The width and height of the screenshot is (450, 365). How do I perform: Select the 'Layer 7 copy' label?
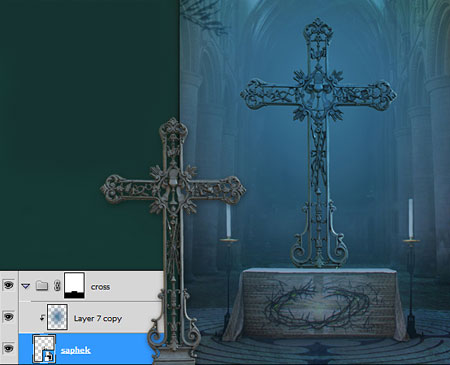tap(98, 319)
